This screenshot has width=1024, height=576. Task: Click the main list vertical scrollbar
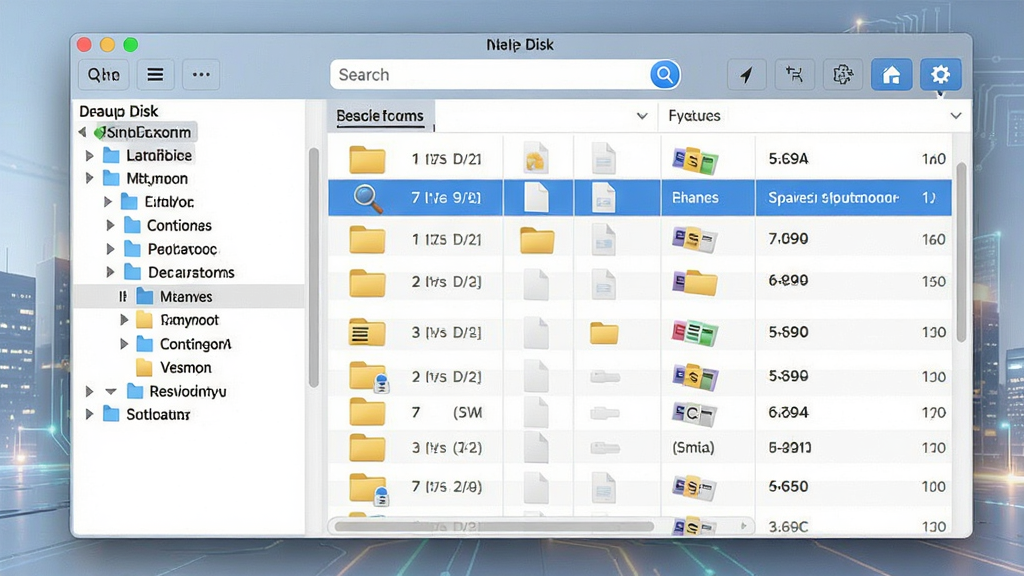[x=961, y=251]
